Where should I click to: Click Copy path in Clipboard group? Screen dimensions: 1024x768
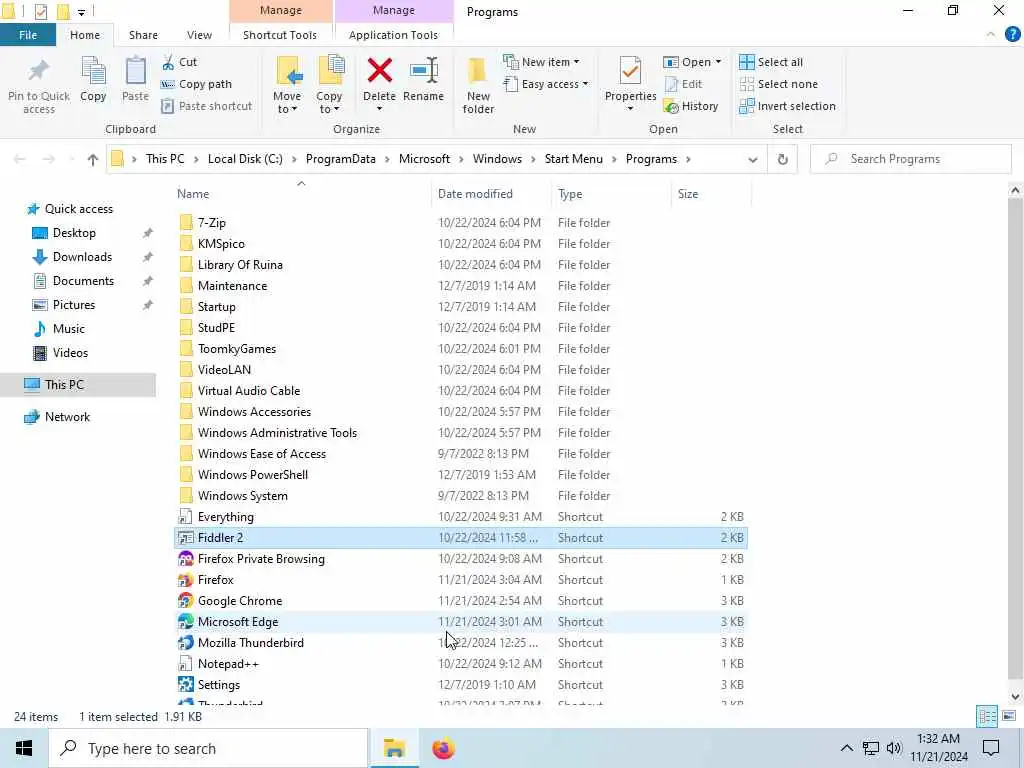coord(197,84)
